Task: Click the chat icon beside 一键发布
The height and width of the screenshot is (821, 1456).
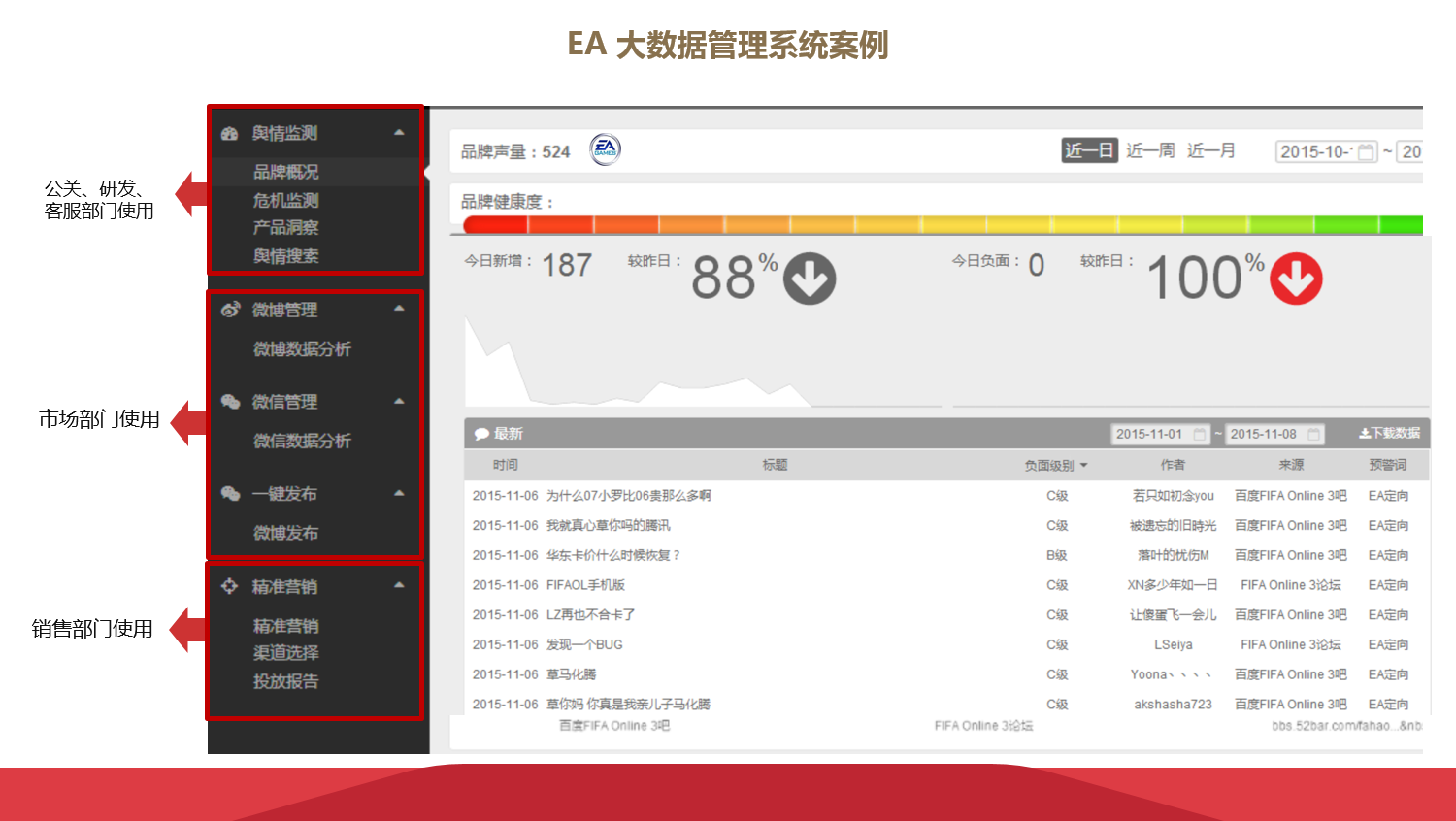Action: [x=230, y=494]
